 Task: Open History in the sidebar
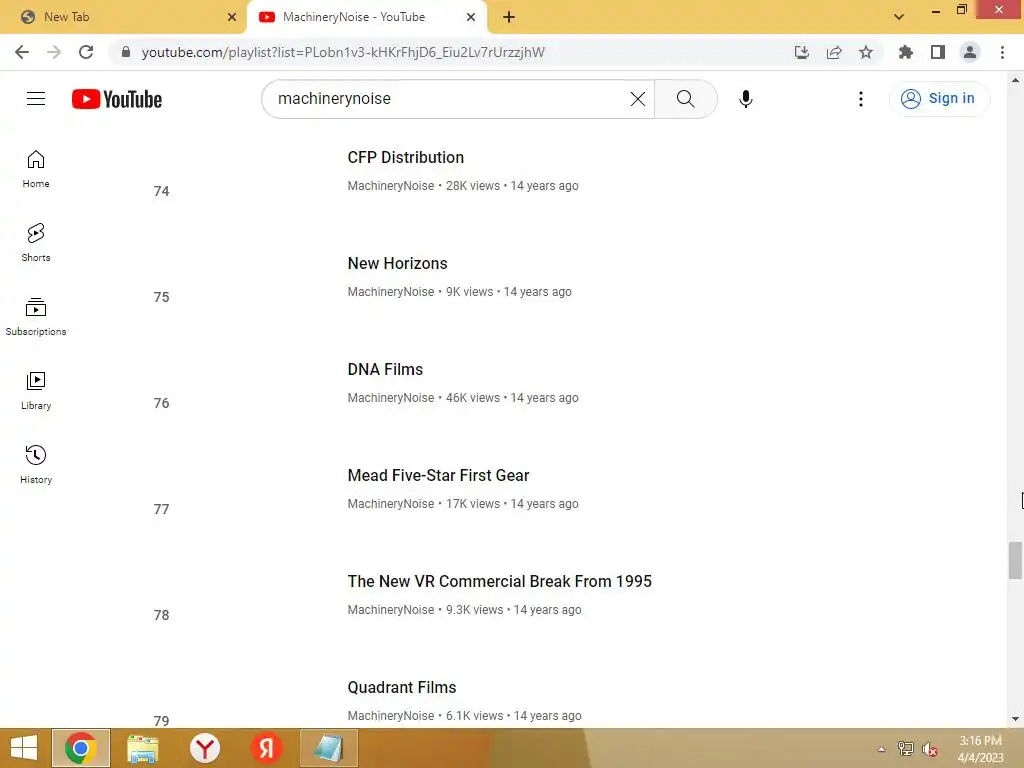coord(36,464)
